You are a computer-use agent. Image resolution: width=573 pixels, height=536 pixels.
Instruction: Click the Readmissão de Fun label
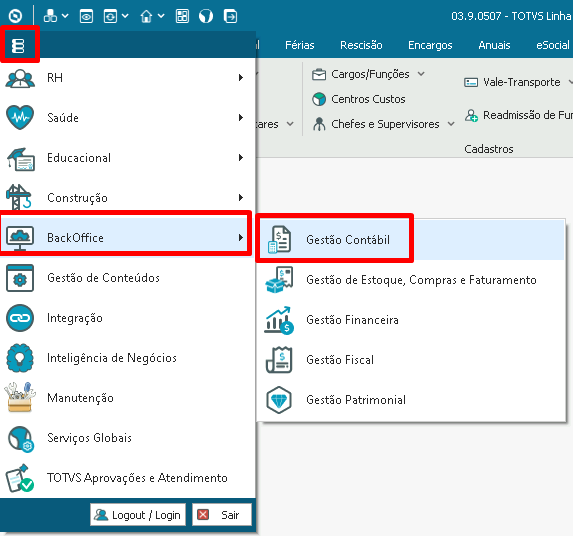[528, 115]
